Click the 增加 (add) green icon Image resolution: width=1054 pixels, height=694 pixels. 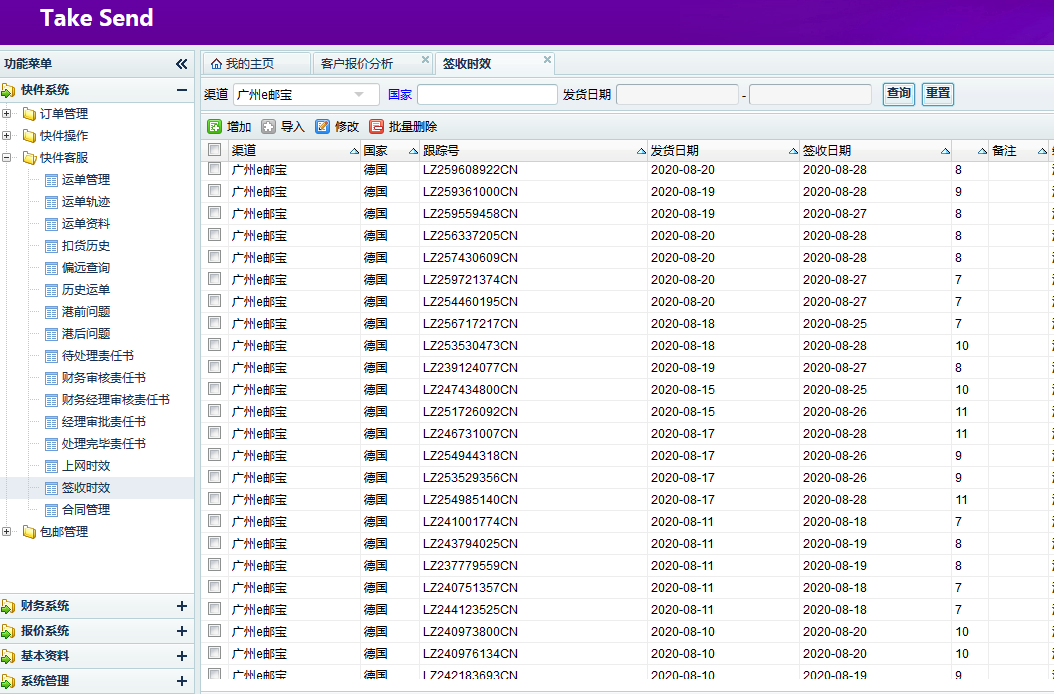tap(215, 127)
